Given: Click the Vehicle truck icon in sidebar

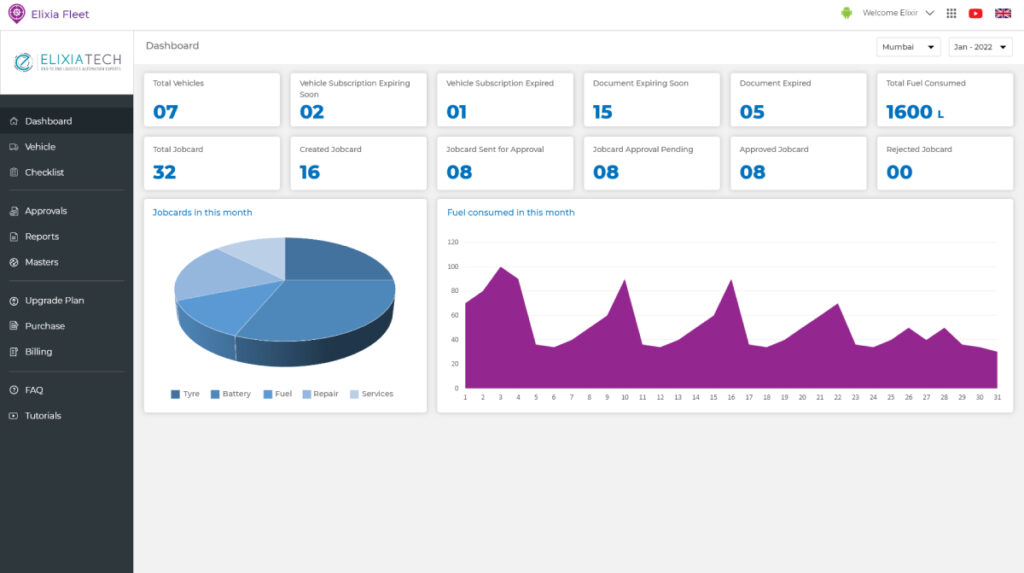Looking at the screenshot, I should tap(14, 147).
